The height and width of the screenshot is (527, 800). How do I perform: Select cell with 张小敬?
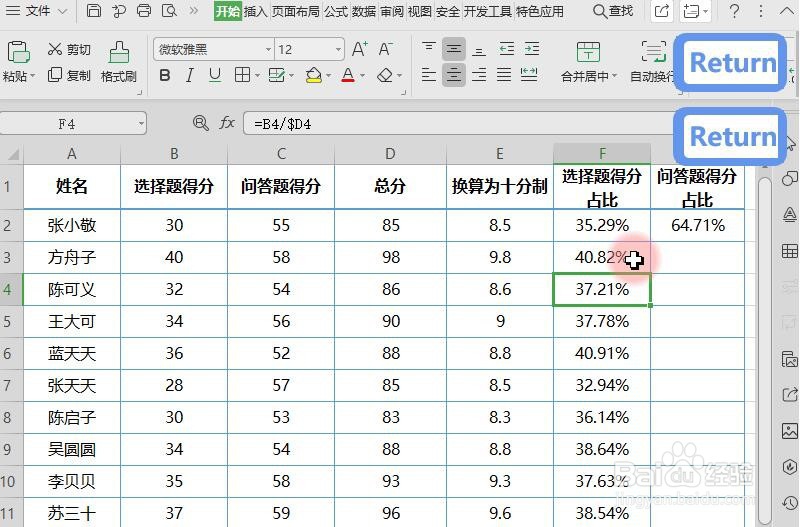(x=72, y=225)
